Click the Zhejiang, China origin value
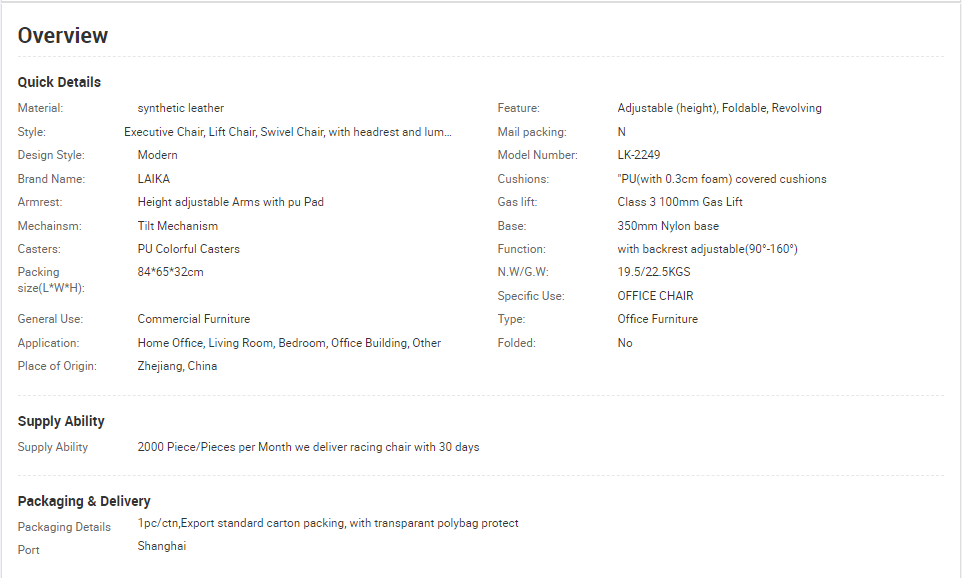 pos(177,366)
